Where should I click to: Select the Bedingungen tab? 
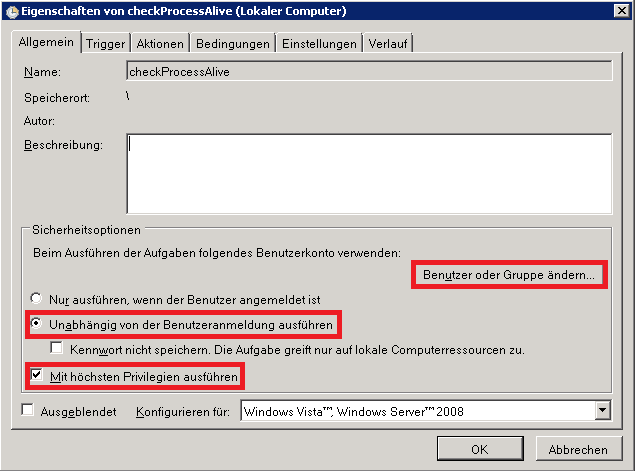click(233, 44)
